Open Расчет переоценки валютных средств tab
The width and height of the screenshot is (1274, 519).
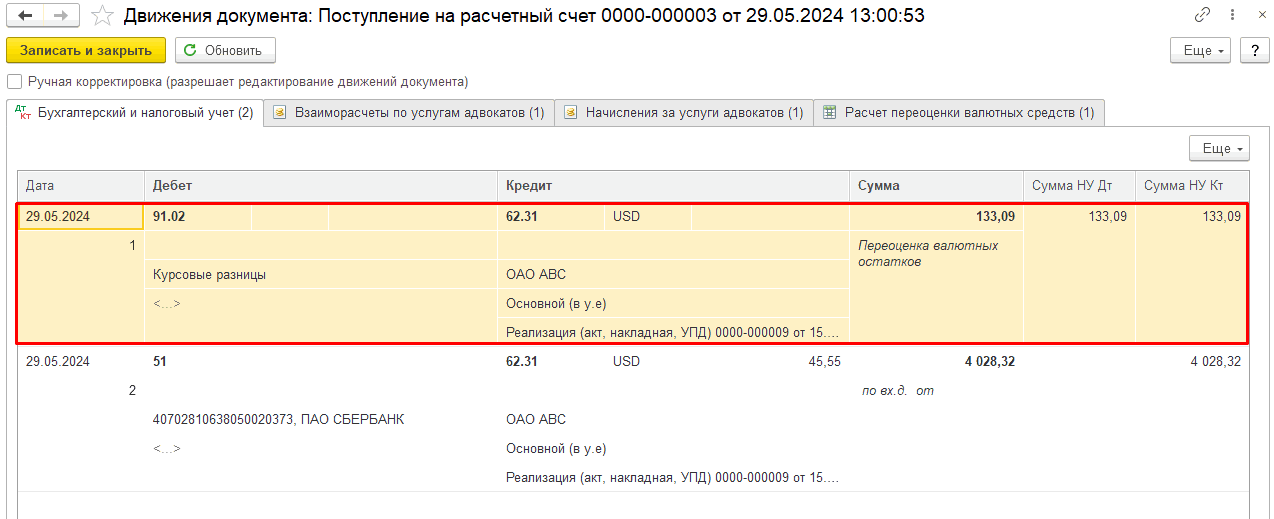point(958,113)
